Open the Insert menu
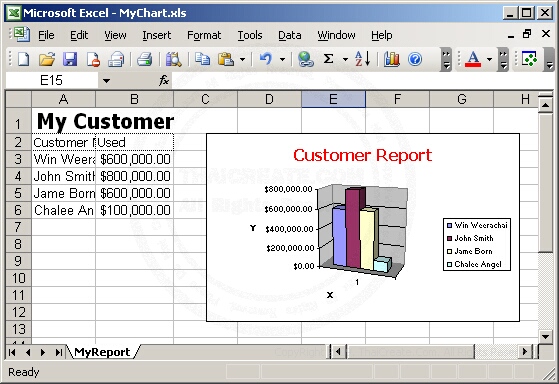559x384 pixels. point(157,35)
